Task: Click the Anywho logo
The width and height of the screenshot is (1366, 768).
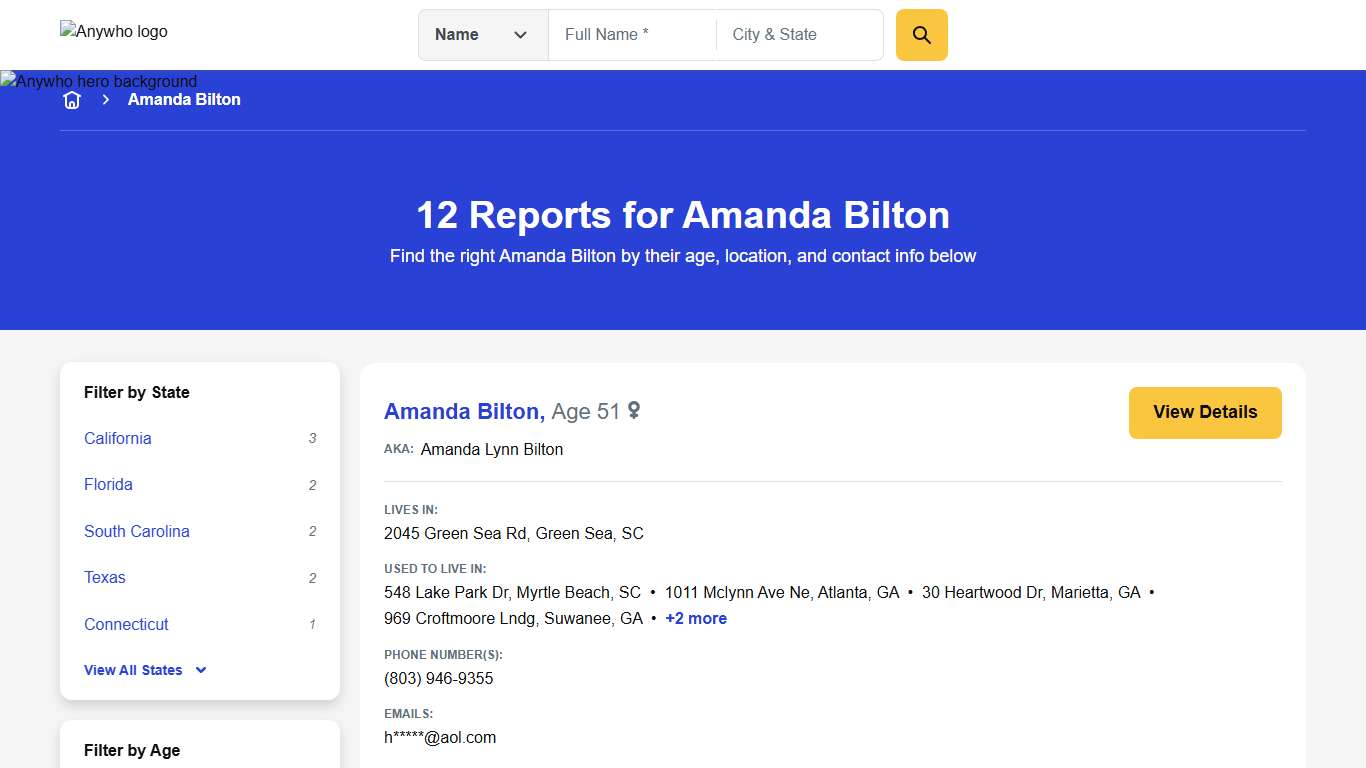Action: [x=113, y=31]
